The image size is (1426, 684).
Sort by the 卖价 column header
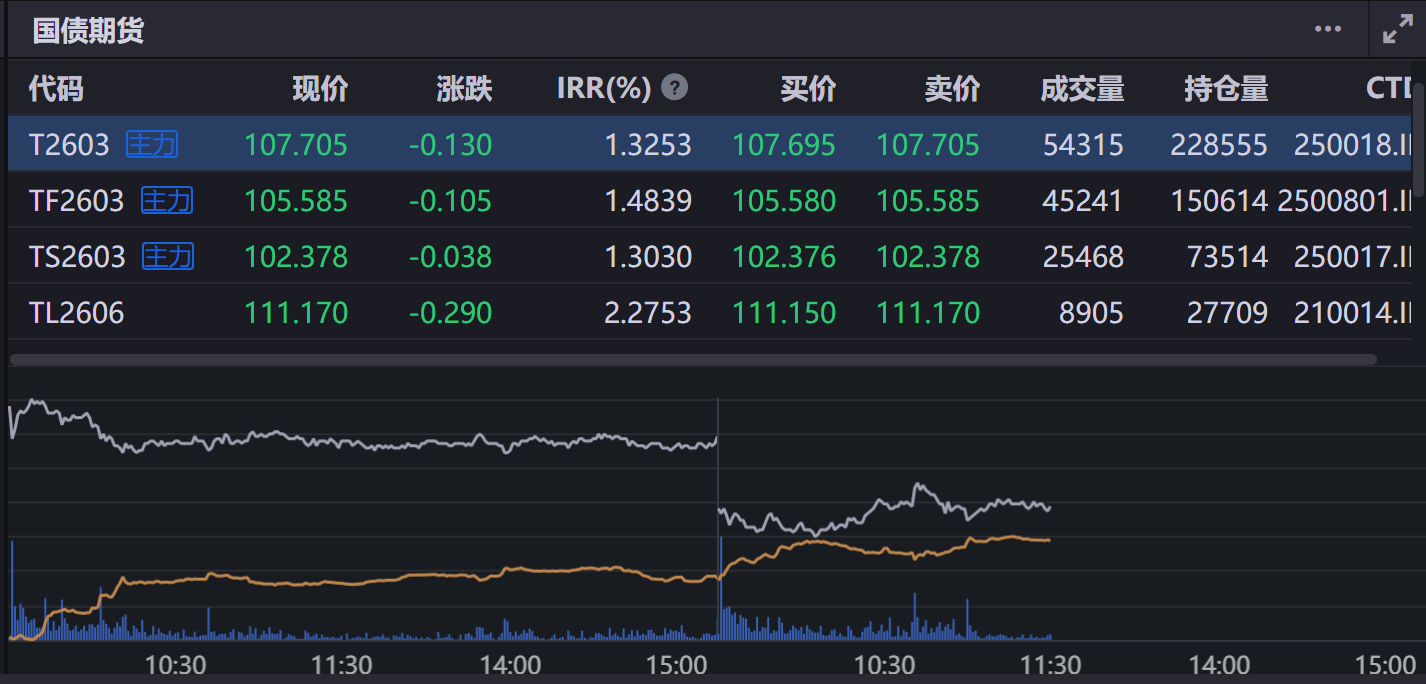pos(952,89)
